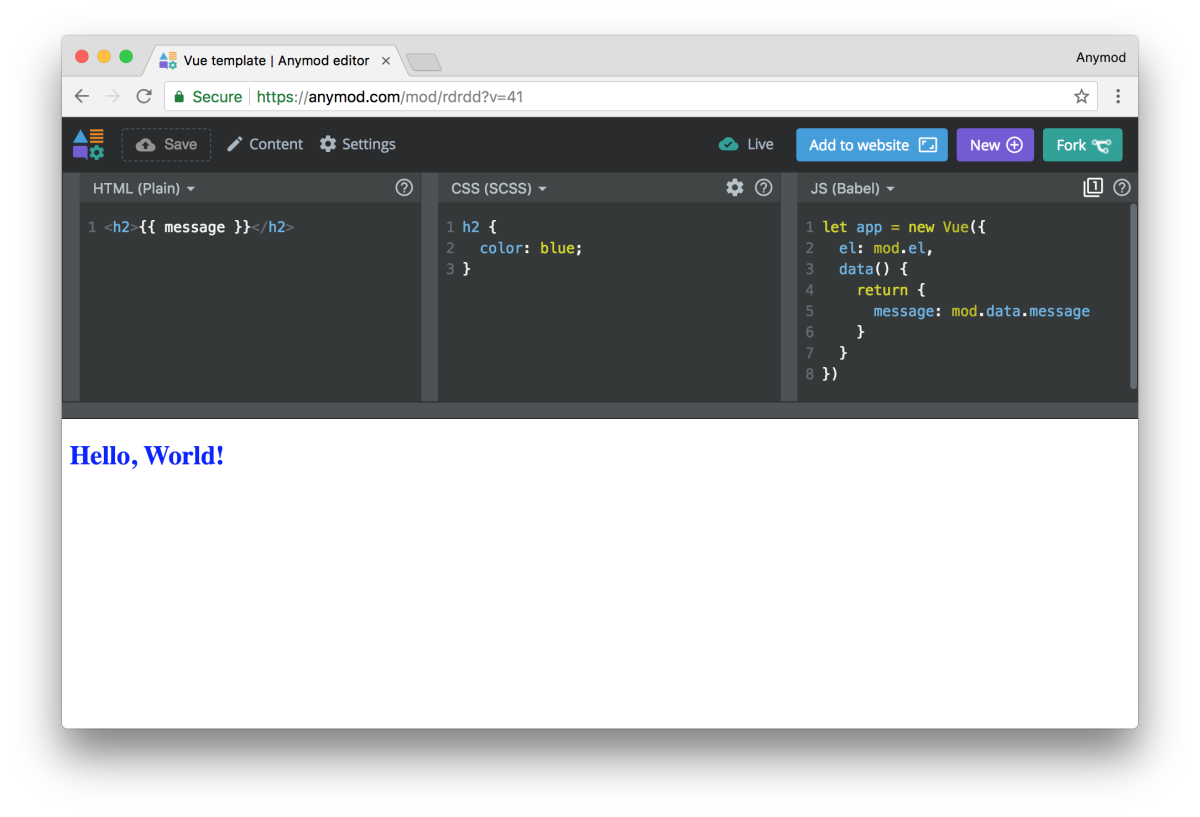Click the JS panel libraries count icon
Screen dimensions: 1200x817
point(1093,187)
